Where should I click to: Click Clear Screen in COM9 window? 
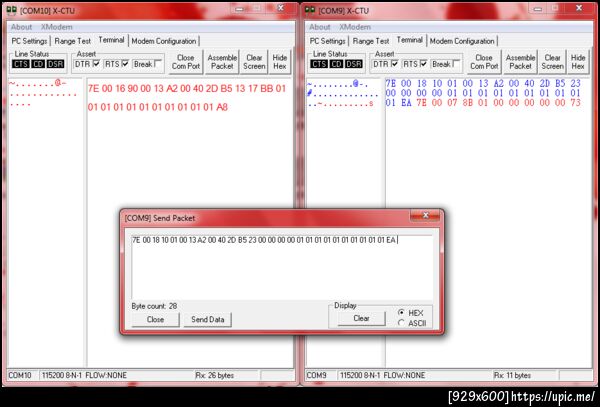[x=552, y=62]
